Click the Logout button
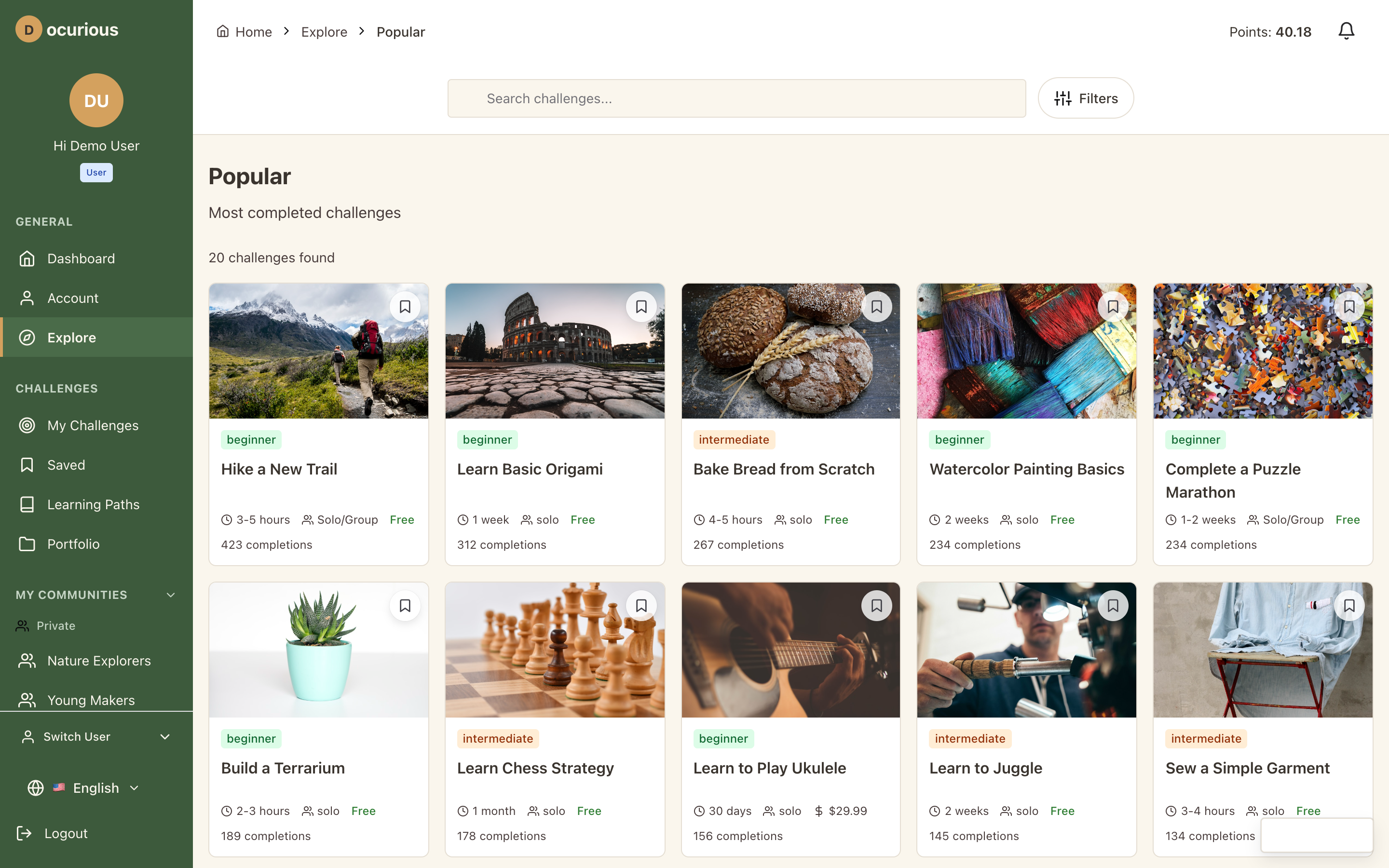The image size is (1389, 868). click(66, 833)
